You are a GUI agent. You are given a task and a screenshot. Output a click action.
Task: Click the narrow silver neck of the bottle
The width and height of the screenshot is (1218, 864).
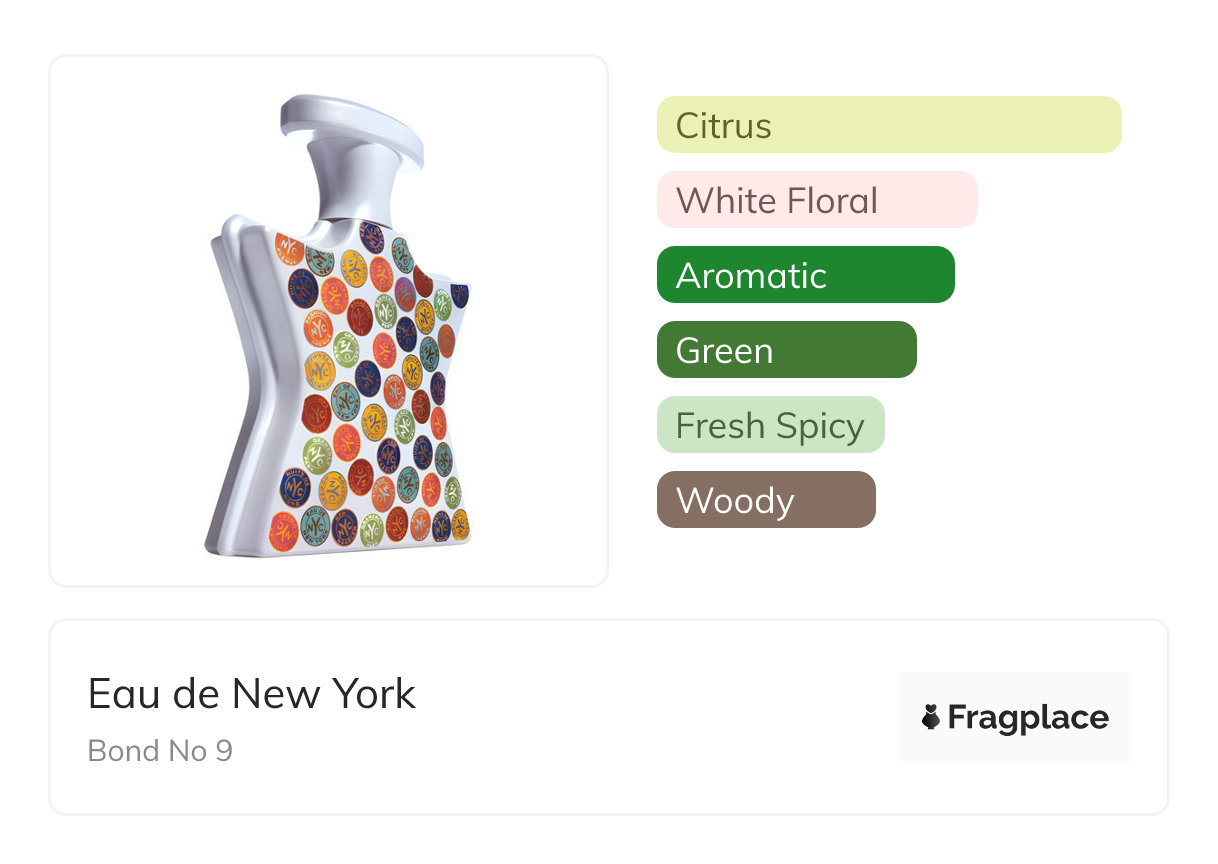[345, 190]
